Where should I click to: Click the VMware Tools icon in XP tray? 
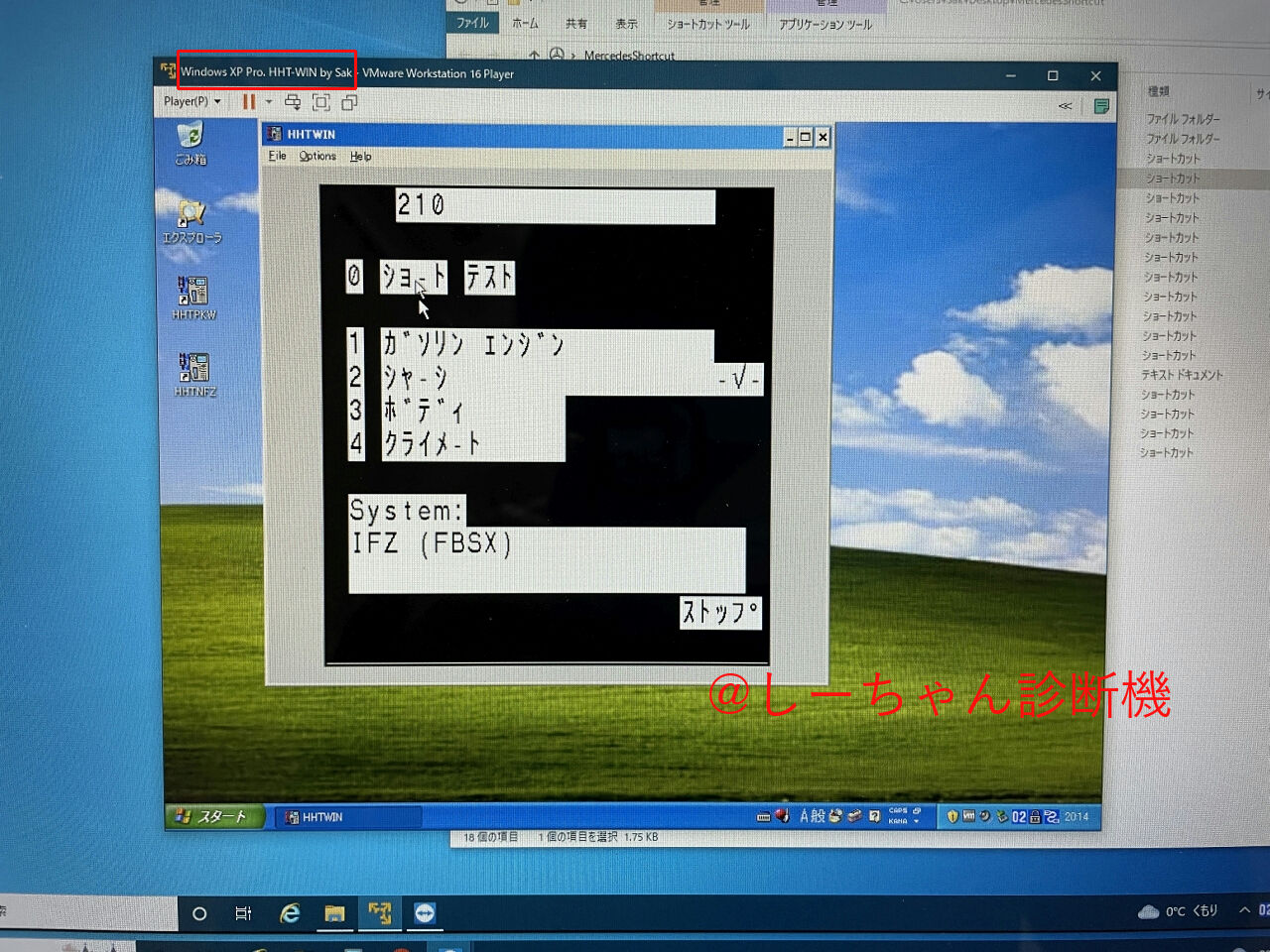coord(969,817)
